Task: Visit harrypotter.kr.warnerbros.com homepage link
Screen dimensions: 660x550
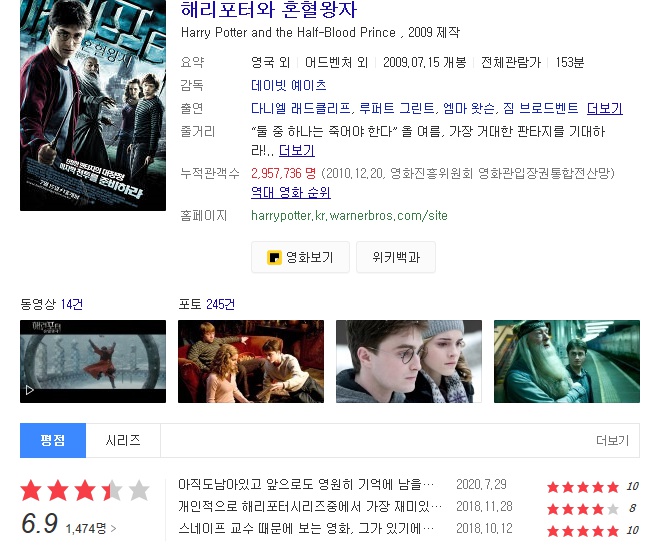Action: [349, 215]
